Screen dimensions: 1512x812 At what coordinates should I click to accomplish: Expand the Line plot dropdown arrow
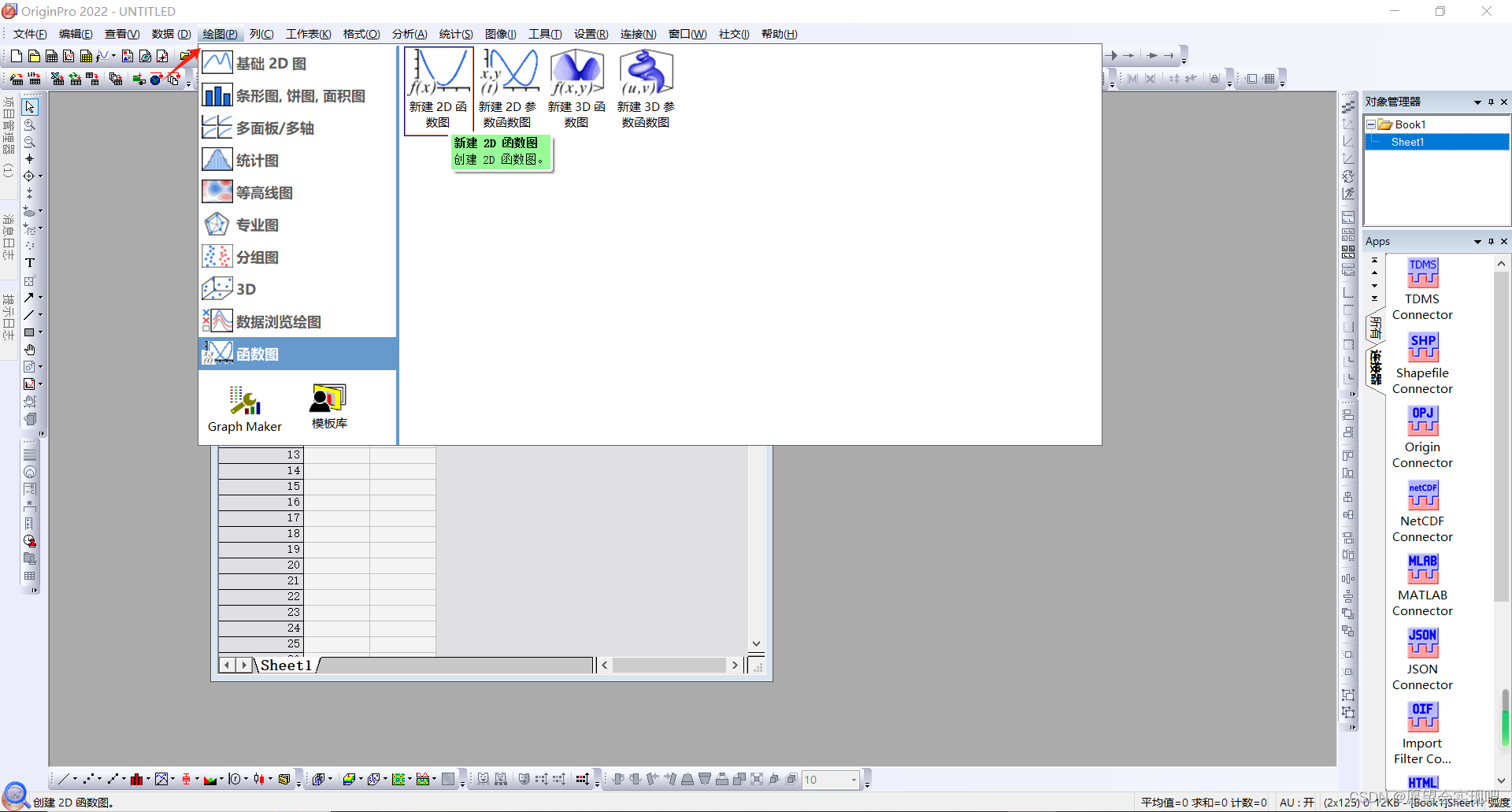75,779
